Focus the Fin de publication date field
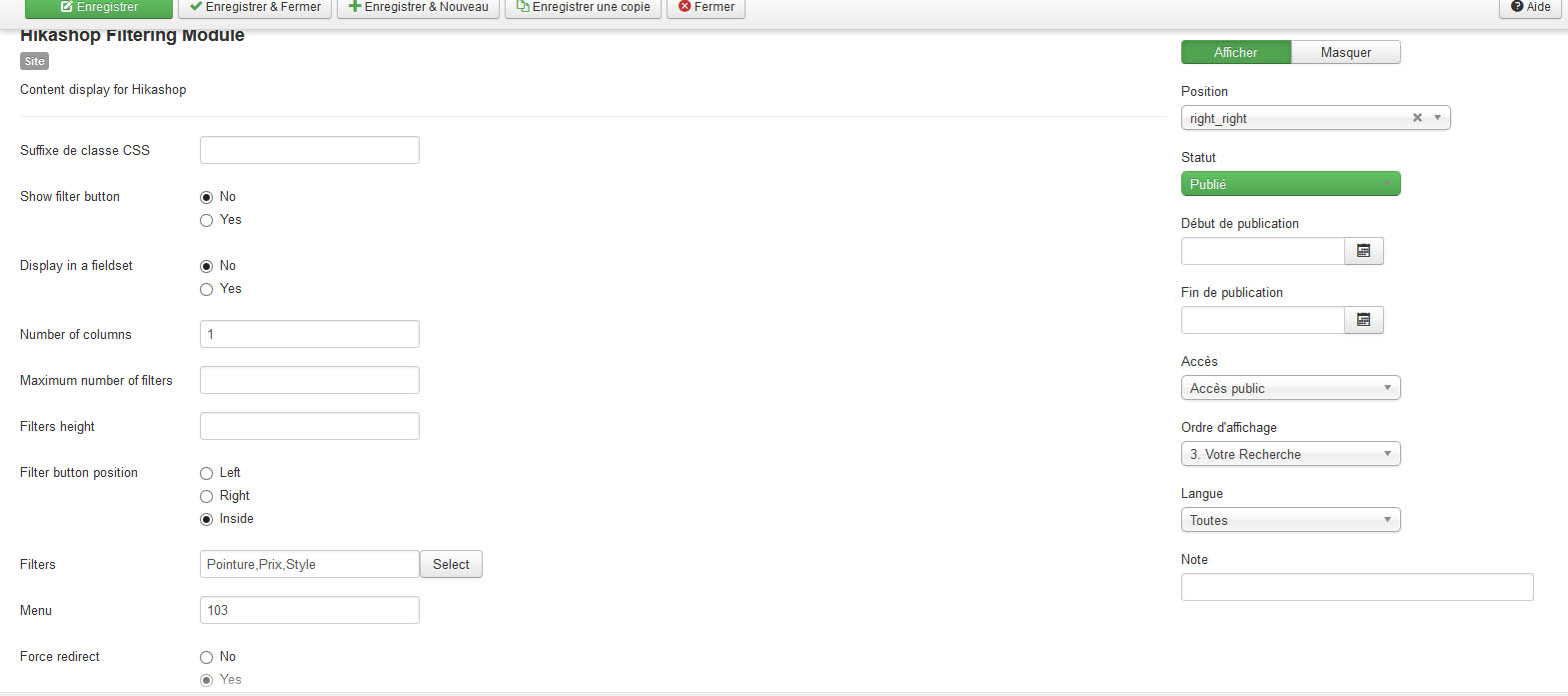The width and height of the screenshot is (1568, 696). (1263, 320)
